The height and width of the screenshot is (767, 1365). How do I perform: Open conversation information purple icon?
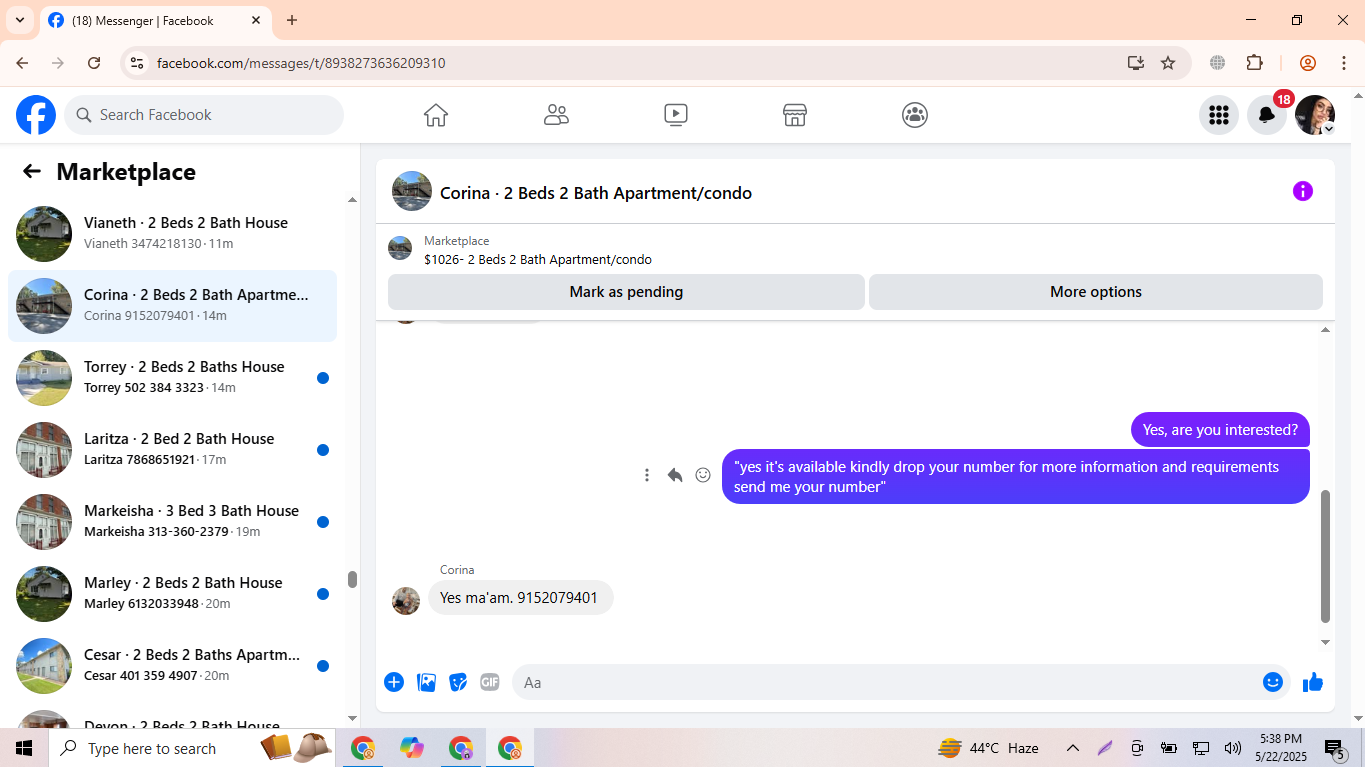point(1302,191)
